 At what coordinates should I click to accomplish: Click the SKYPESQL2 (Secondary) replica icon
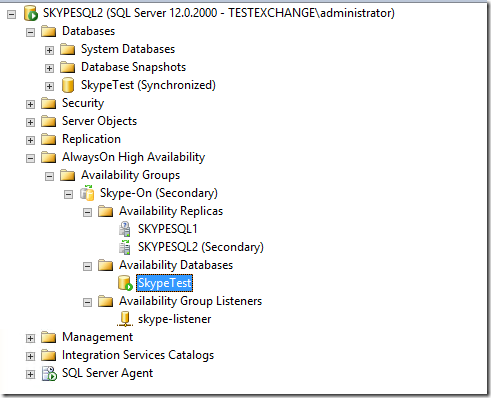click(x=125, y=247)
